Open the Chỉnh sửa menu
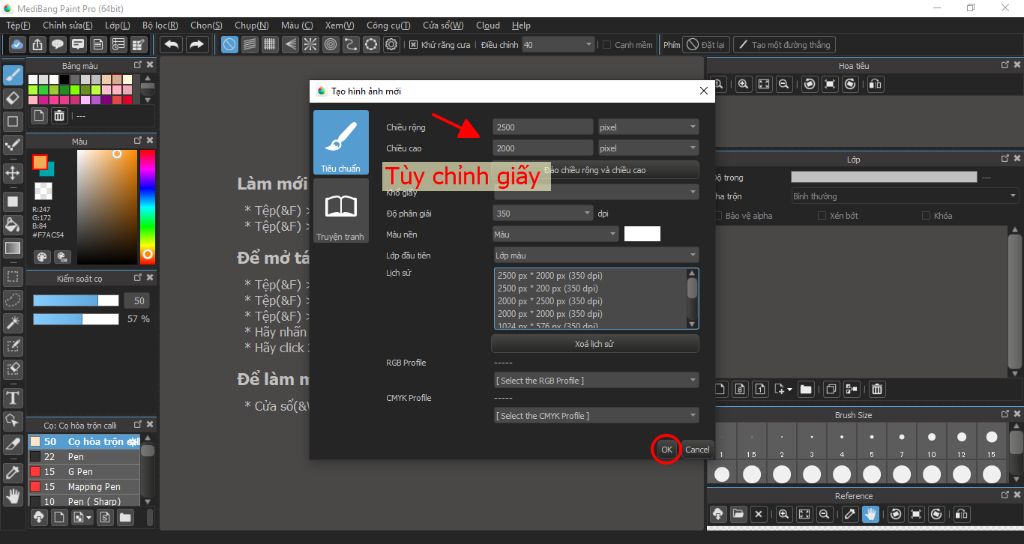 67,25
